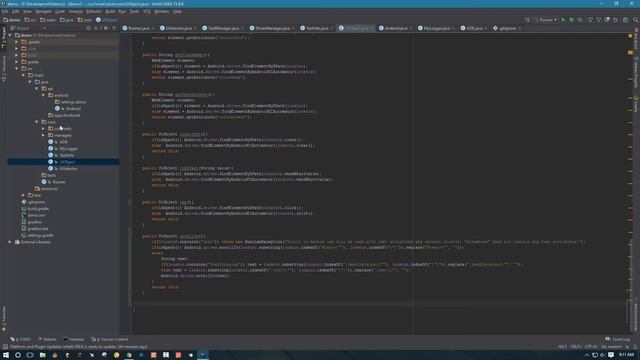This screenshot has height=360, width=640.
Task: Click scroll-from-source target icon in Project panel
Action: point(89,28)
